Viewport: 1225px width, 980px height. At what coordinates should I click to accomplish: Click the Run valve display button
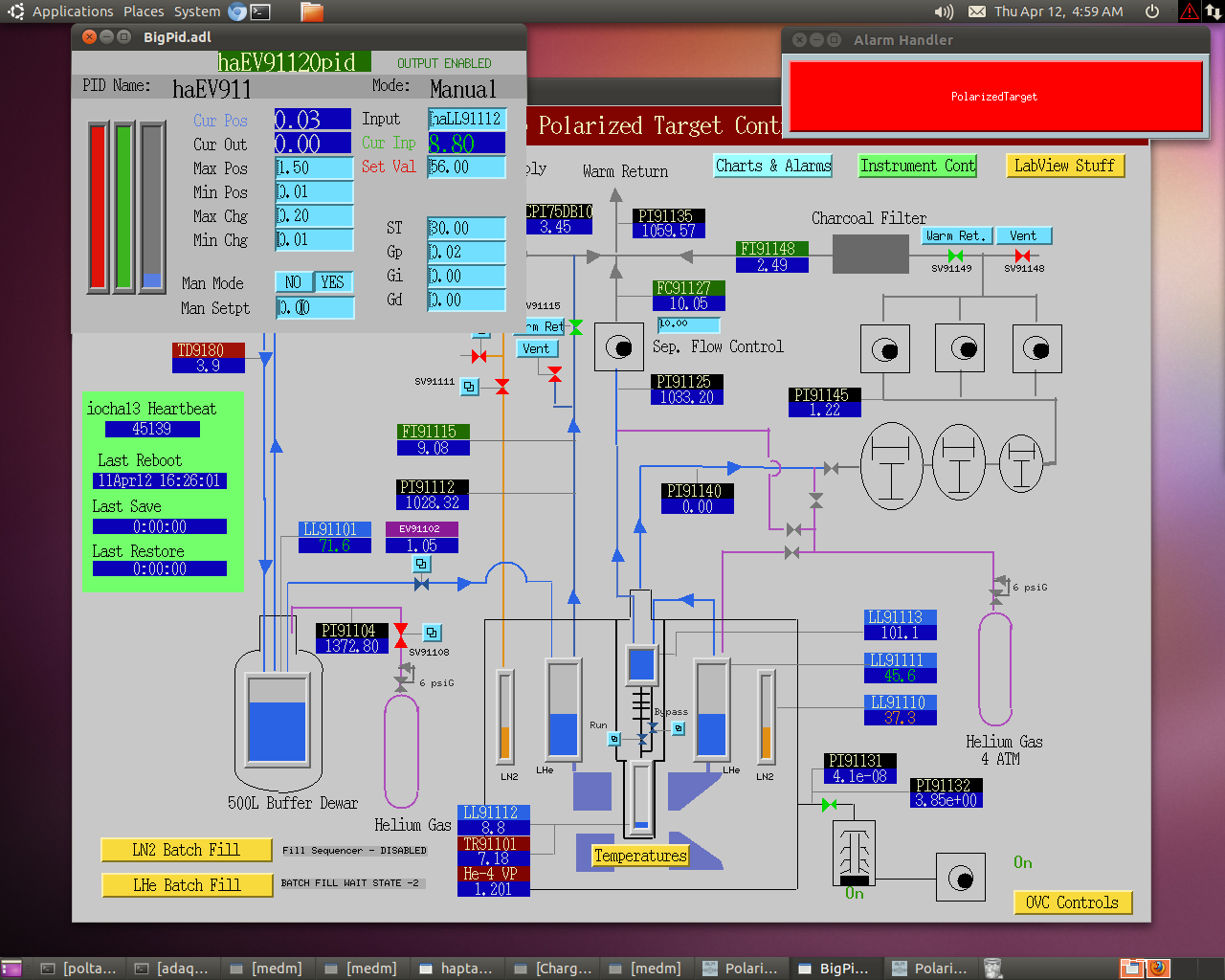pyautogui.click(x=614, y=739)
